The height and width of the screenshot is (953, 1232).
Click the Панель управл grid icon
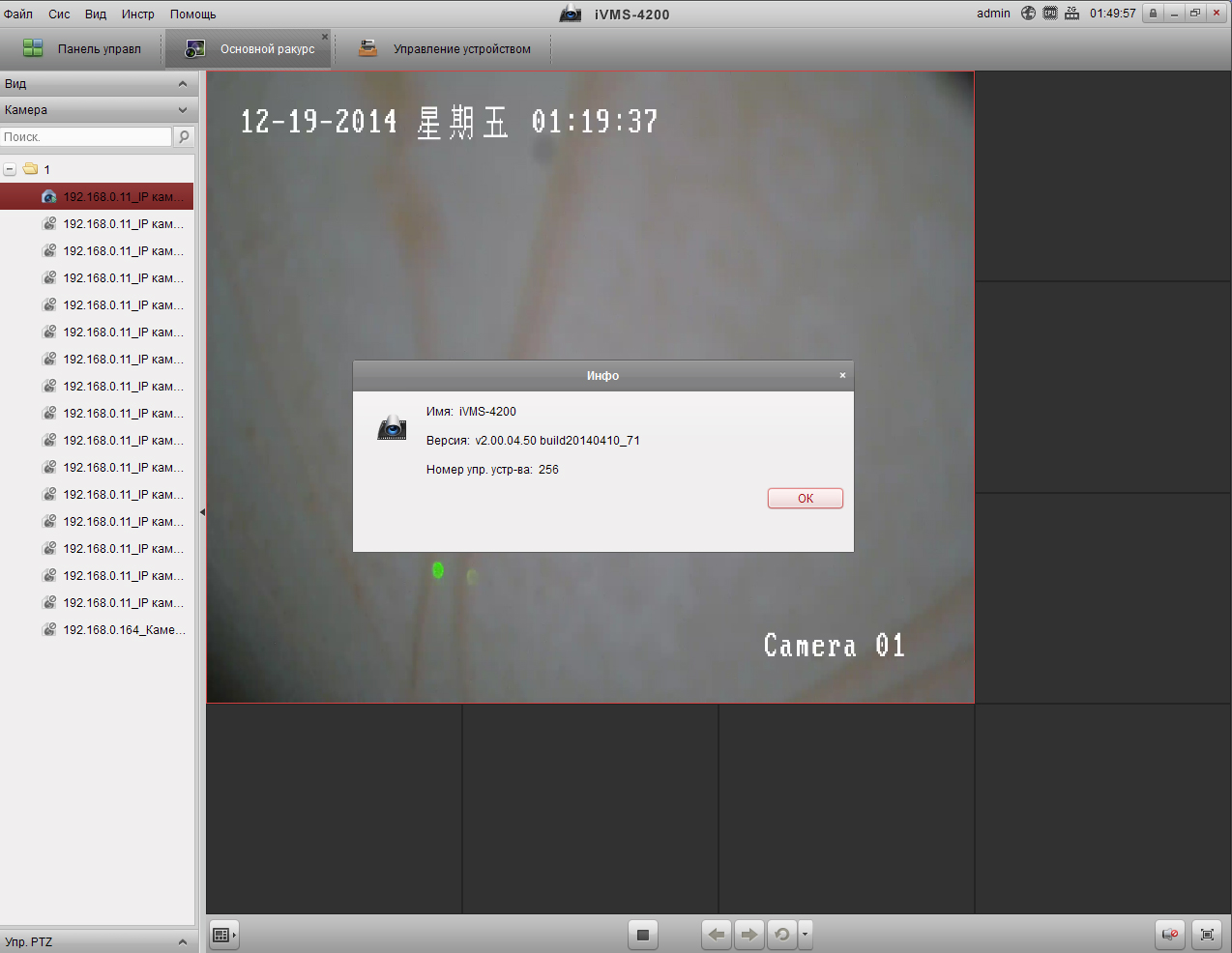[33, 48]
